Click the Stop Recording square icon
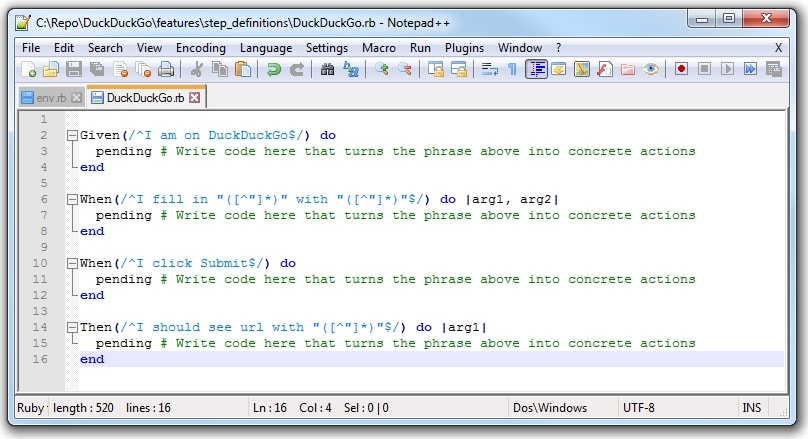Viewport: 808px width, 439px height. click(x=704, y=69)
